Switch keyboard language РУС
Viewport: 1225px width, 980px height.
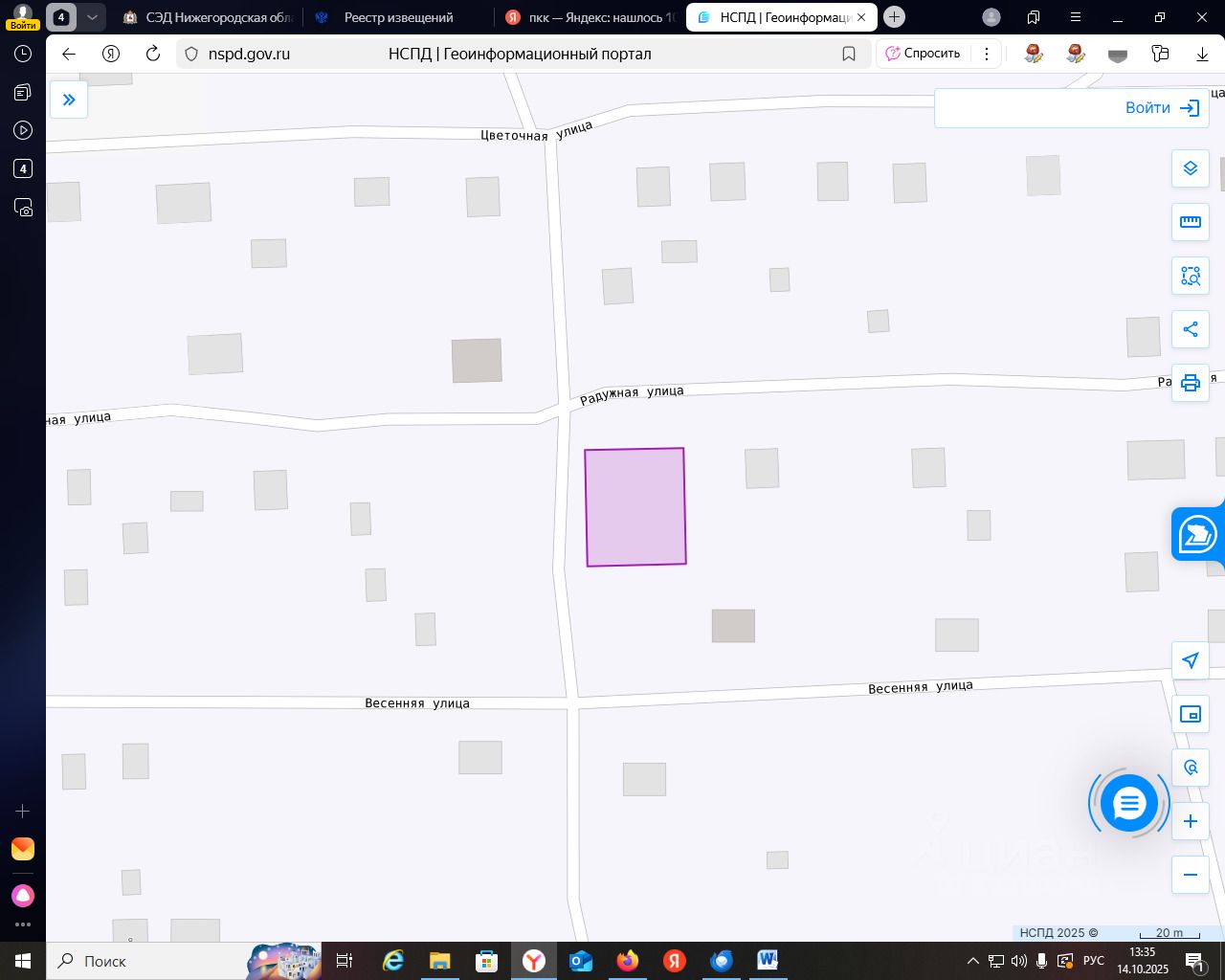pyautogui.click(x=1094, y=961)
